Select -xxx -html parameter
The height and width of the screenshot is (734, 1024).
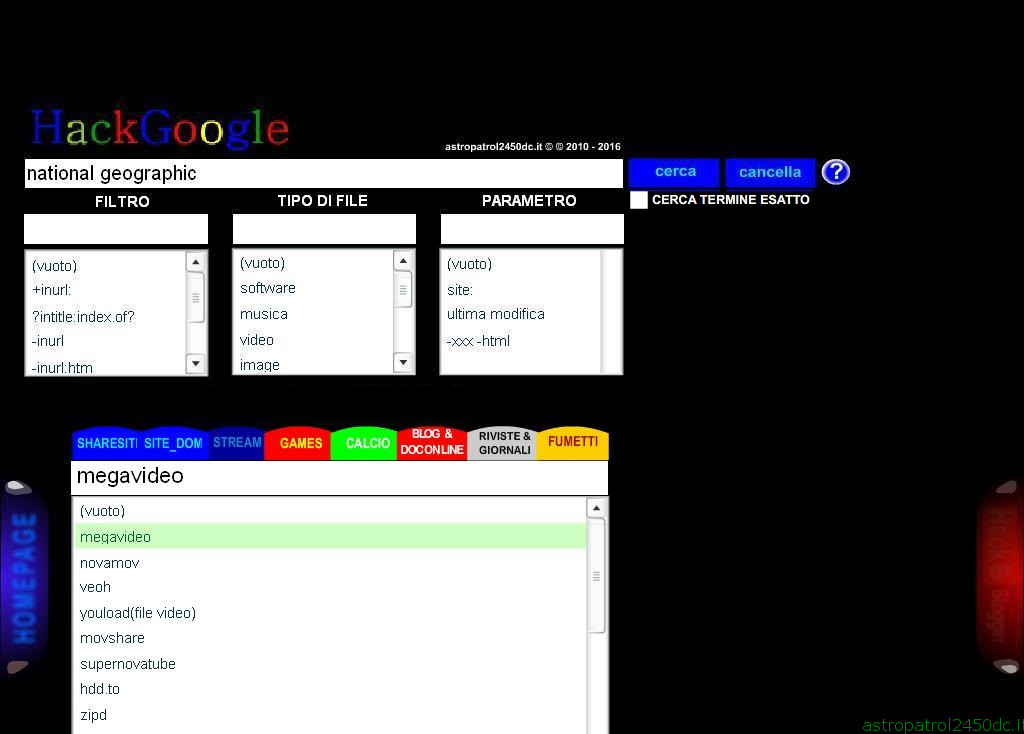coord(521,341)
